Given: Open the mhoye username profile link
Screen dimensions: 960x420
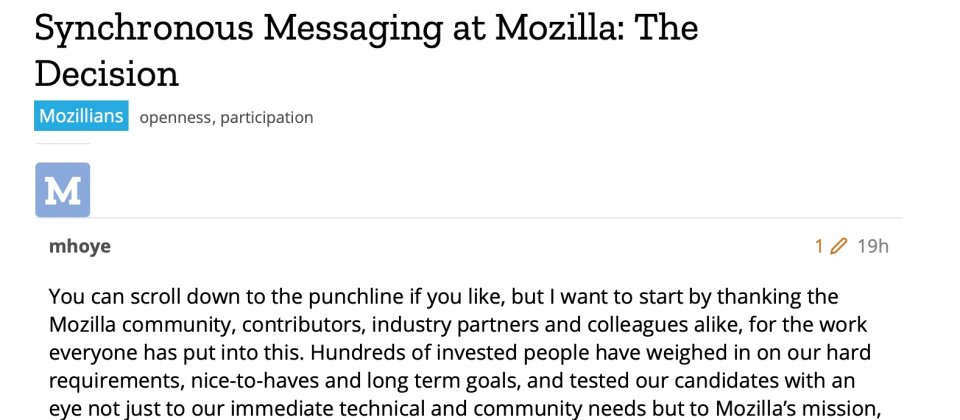Looking at the screenshot, I should [x=80, y=246].
